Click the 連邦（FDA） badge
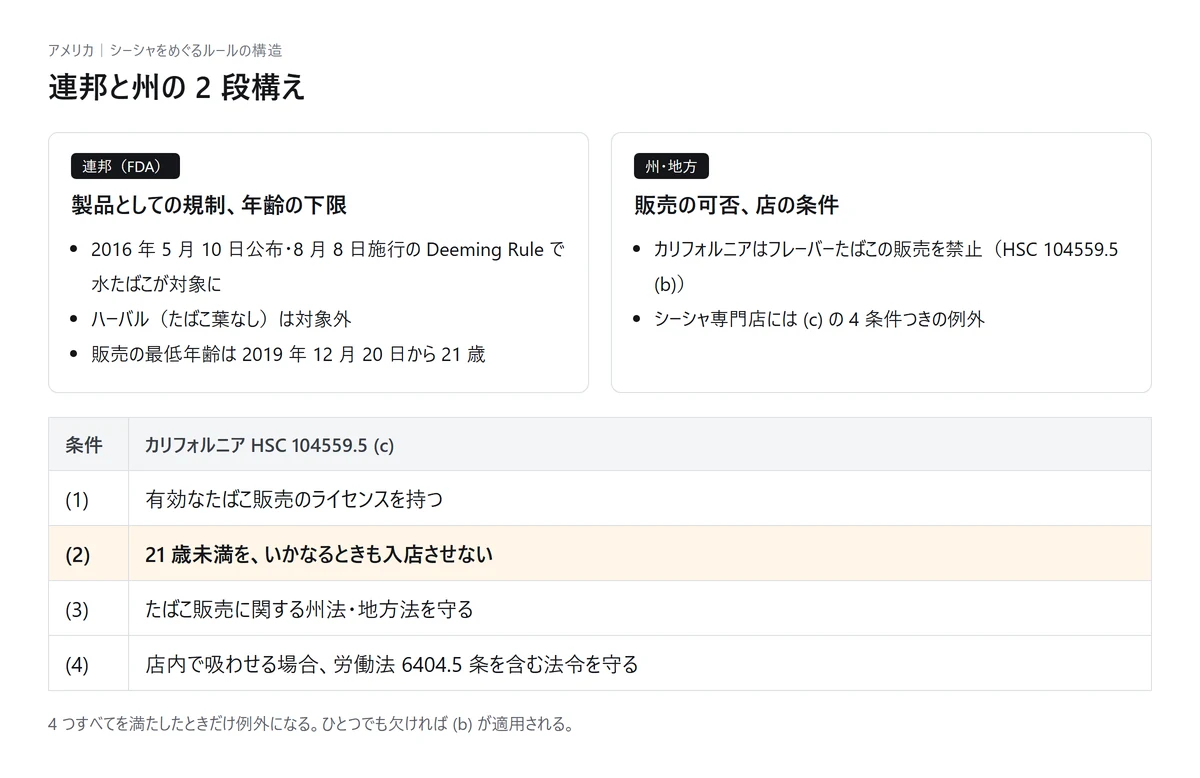The height and width of the screenshot is (778, 1200). pos(125,166)
